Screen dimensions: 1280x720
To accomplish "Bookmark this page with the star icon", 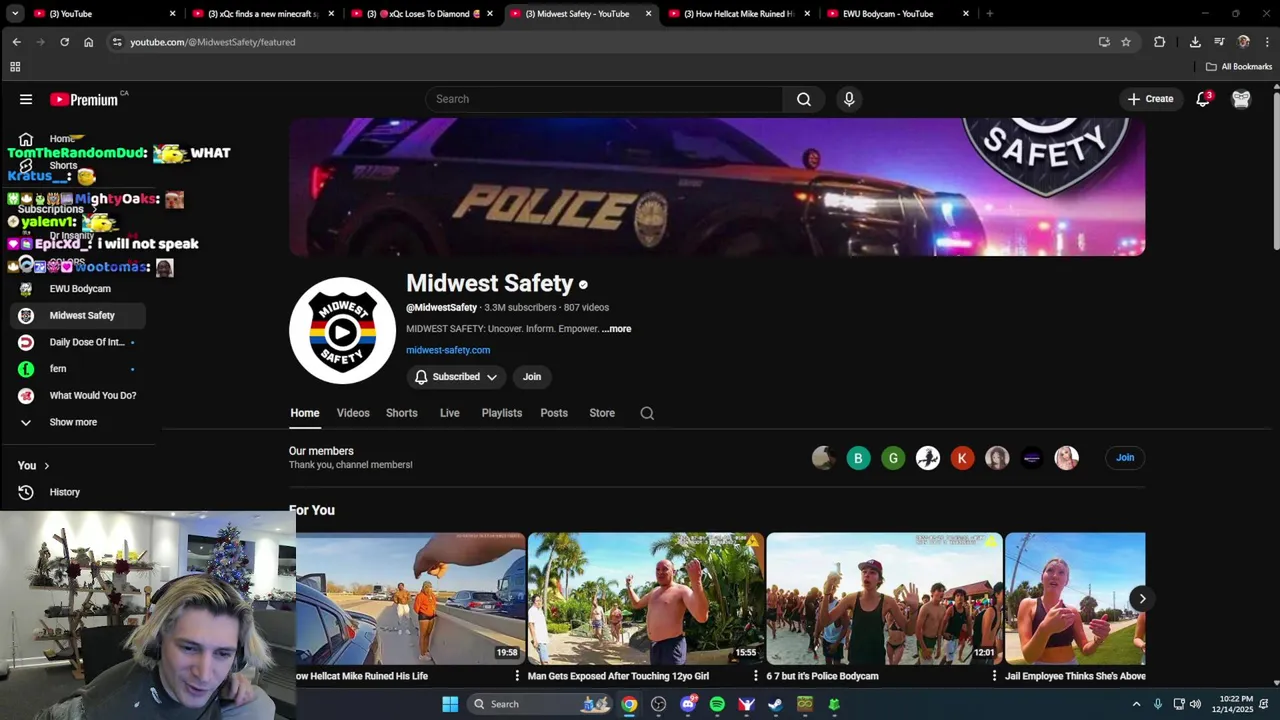I will [x=1126, y=42].
